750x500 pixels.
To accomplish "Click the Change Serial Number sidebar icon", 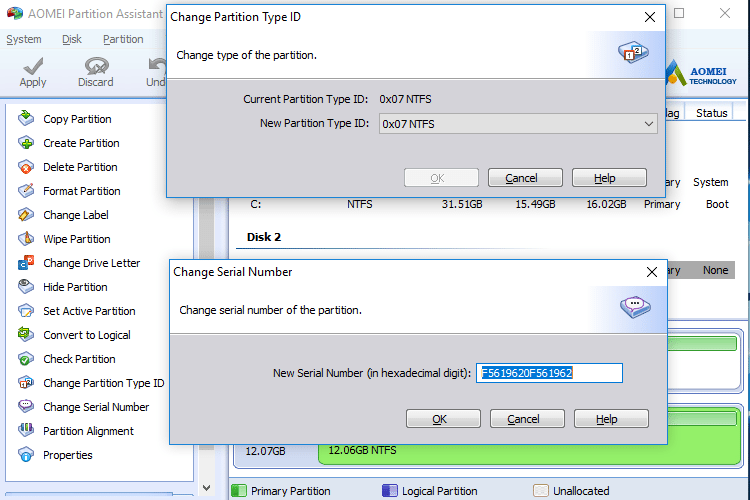I will (26, 406).
